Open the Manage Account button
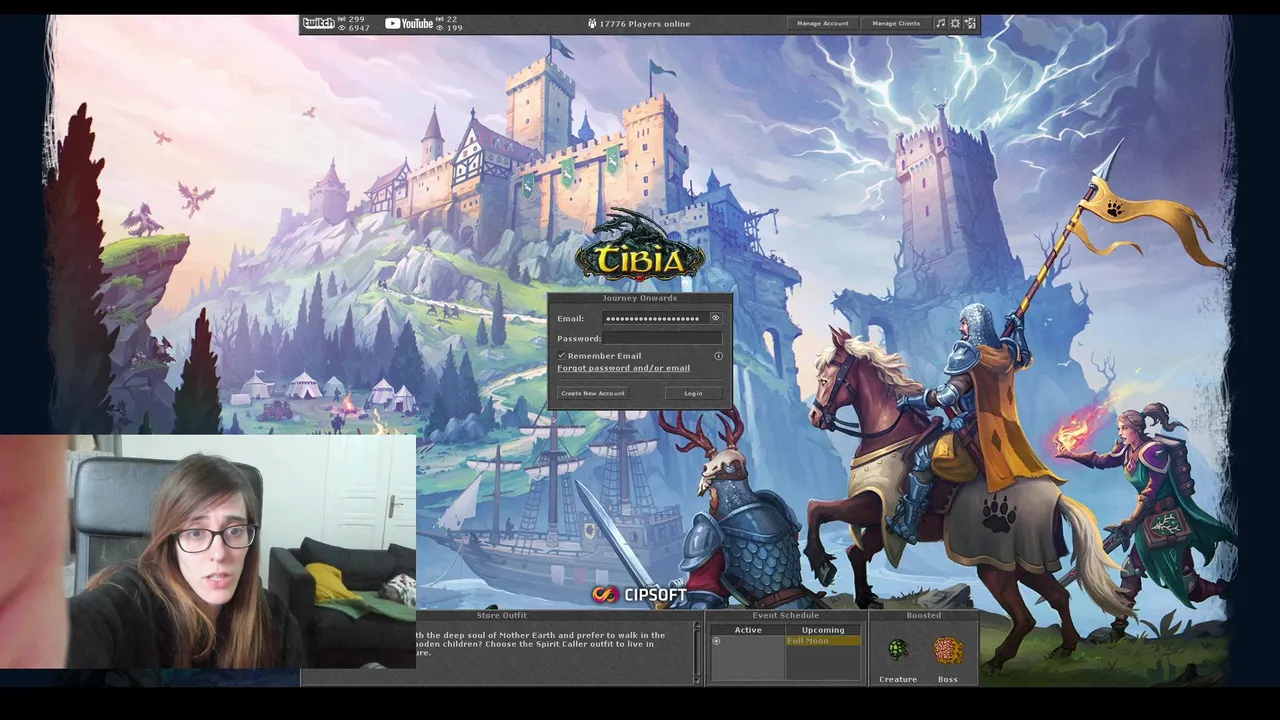Viewport: 1280px width, 720px height. 822,23
